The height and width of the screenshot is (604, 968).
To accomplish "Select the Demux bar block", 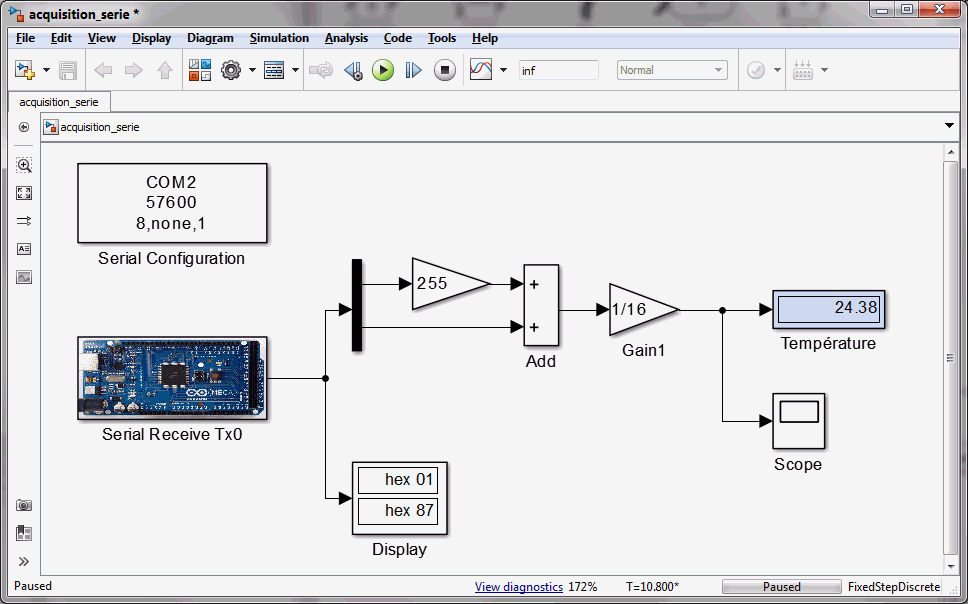I will pyautogui.click(x=357, y=305).
